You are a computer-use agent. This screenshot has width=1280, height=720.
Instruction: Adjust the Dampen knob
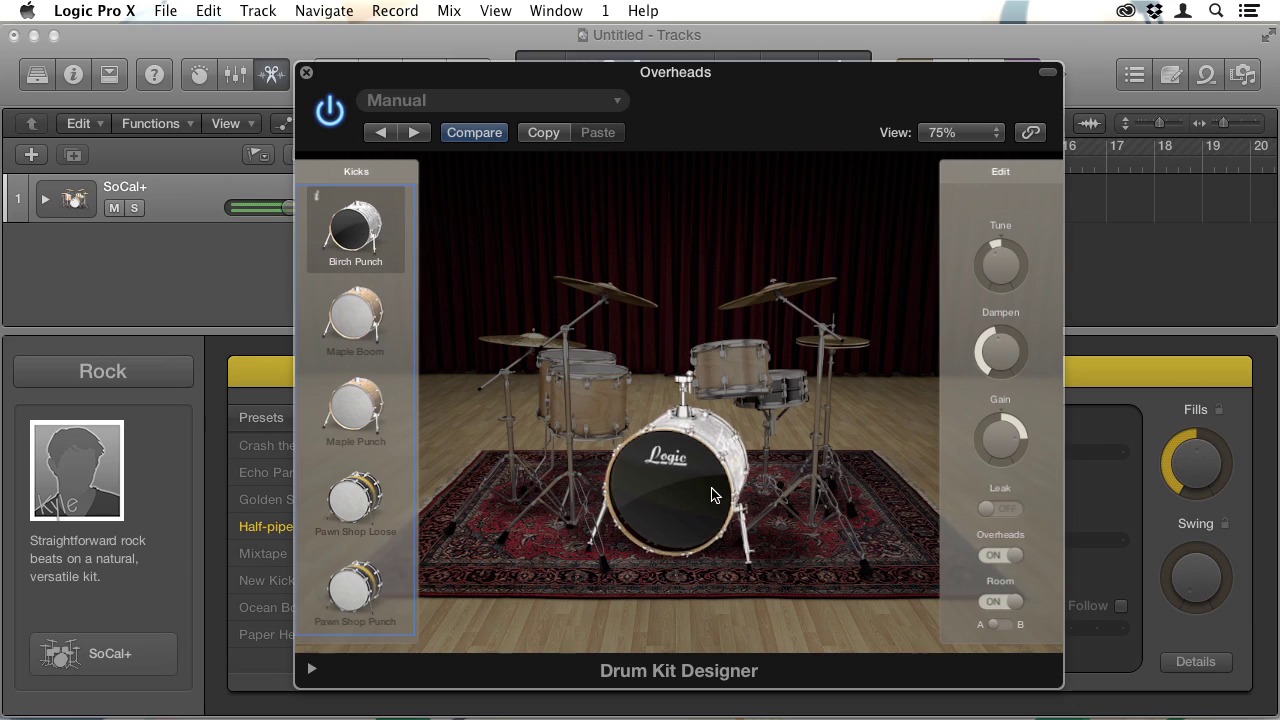coord(1000,352)
